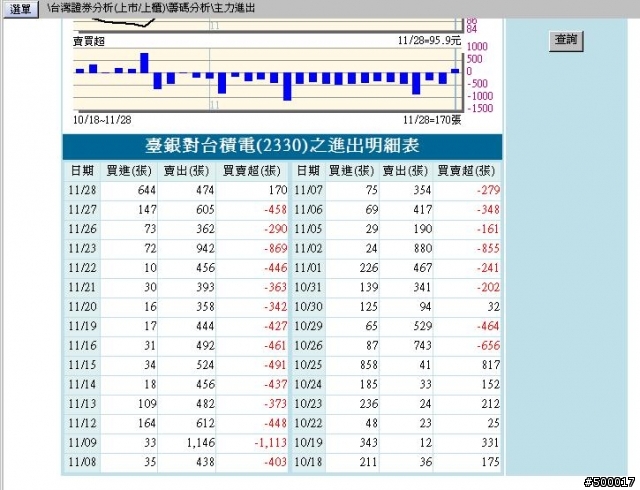Select the 11/23 date cell
The image size is (640, 490).
point(82,248)
